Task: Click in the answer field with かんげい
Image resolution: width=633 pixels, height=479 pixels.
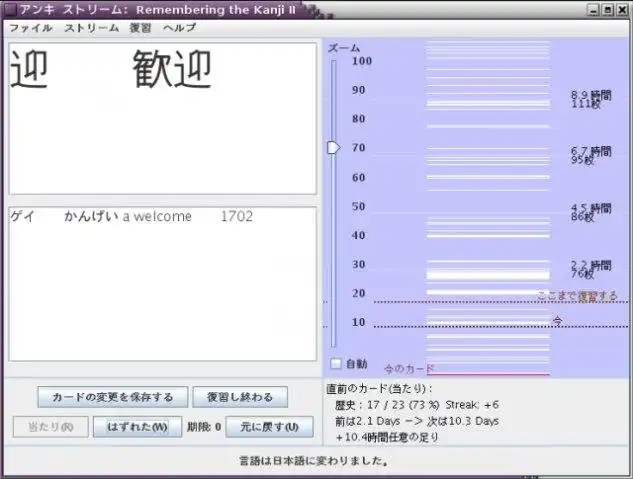Action: [x=163, y=284]
